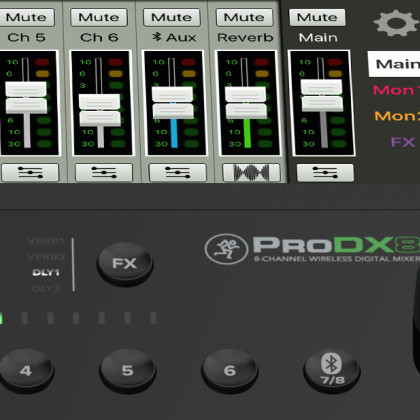Click the VERB2 effect label
This screenshot has width=420, height=420.
(x=46, y=257)
